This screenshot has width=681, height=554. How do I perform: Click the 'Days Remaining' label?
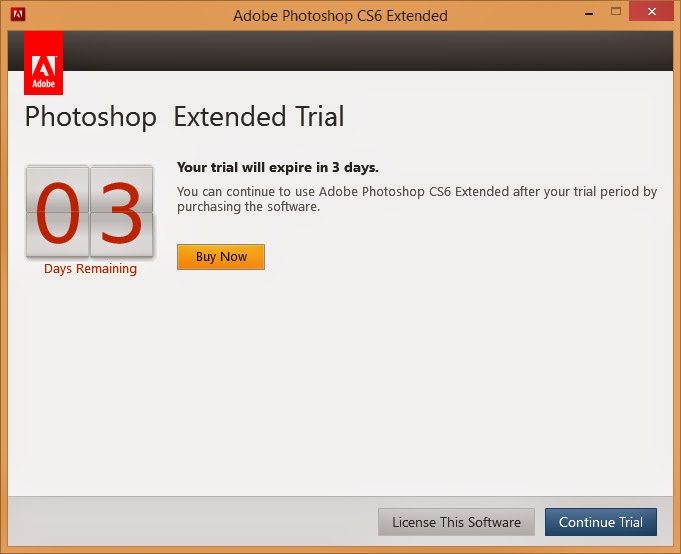(90, 269)
